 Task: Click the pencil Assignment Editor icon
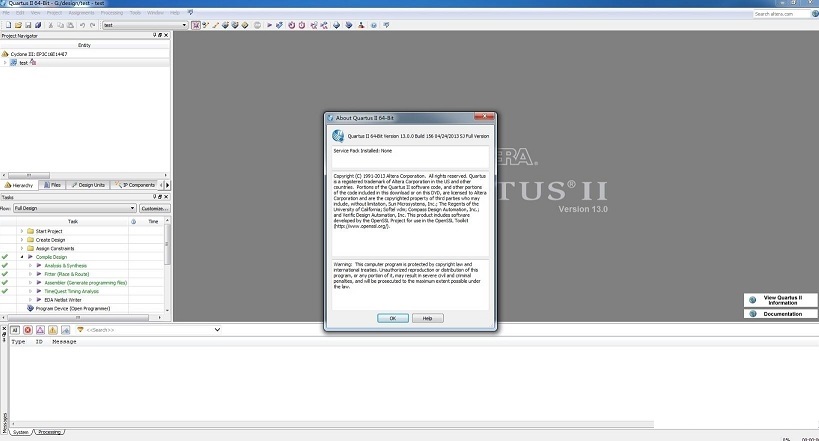pyautogui.click(x=215, y=25)
